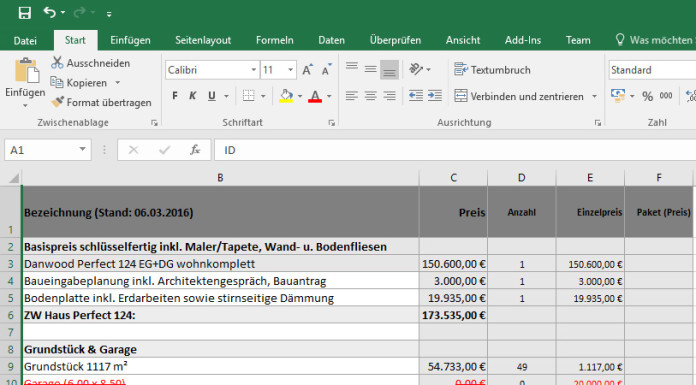The width and height of the screenshot is (696, 385).
Task: Cancel formula entry with X icon
Action: (133, 150)
